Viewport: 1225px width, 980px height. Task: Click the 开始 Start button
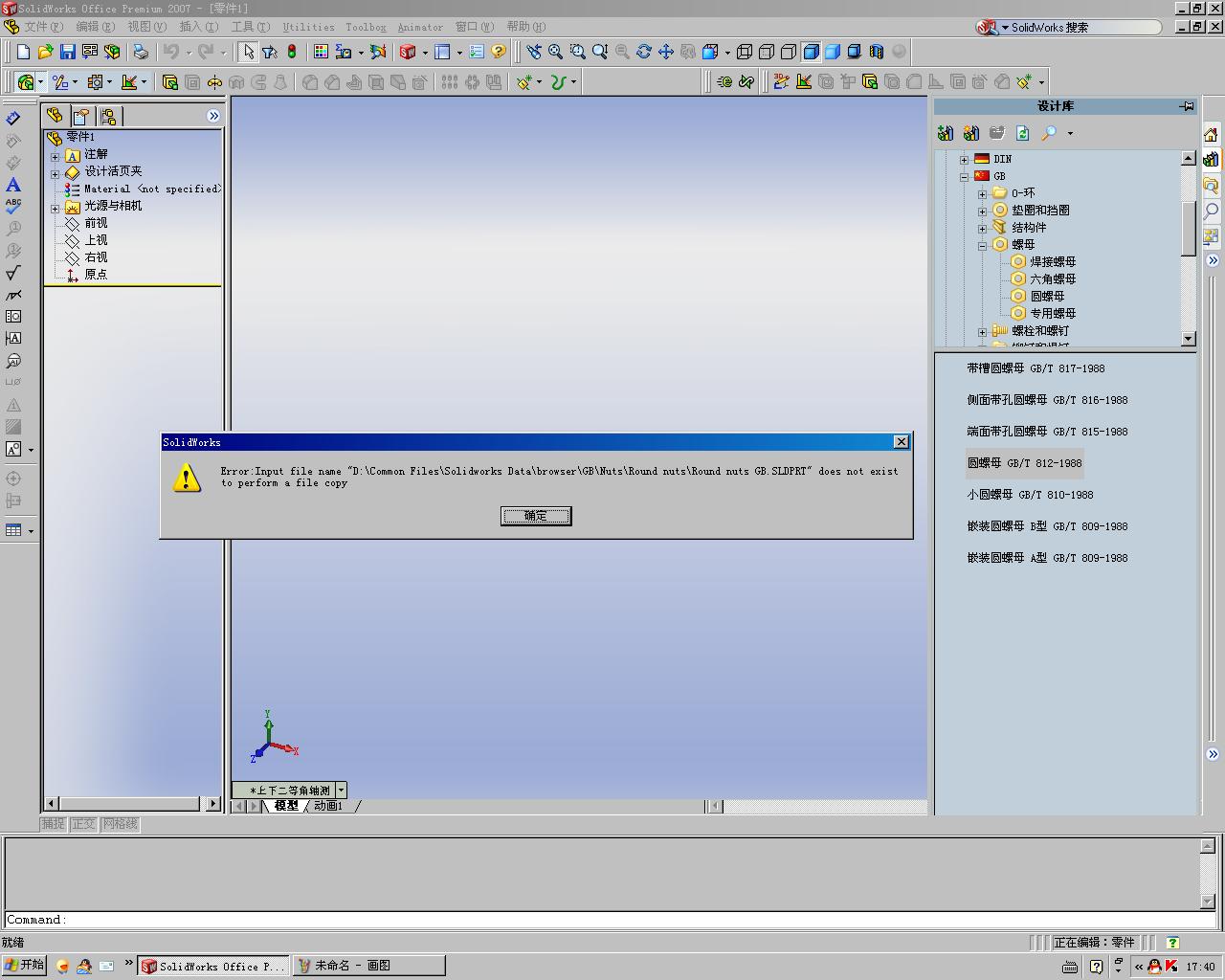coord(24,966)
